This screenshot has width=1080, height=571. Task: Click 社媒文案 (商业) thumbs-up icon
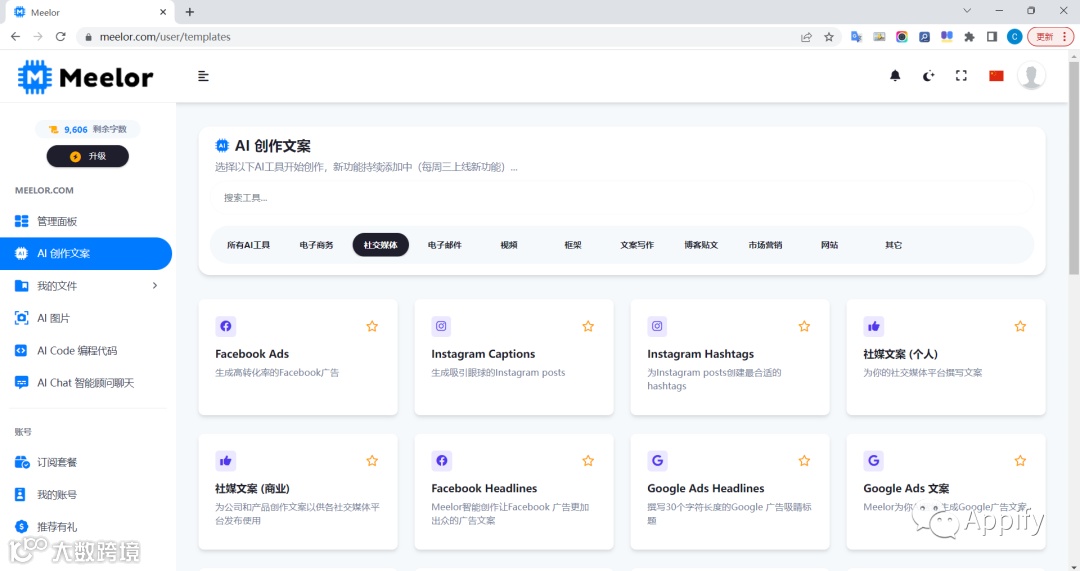[x=225, y=461]
